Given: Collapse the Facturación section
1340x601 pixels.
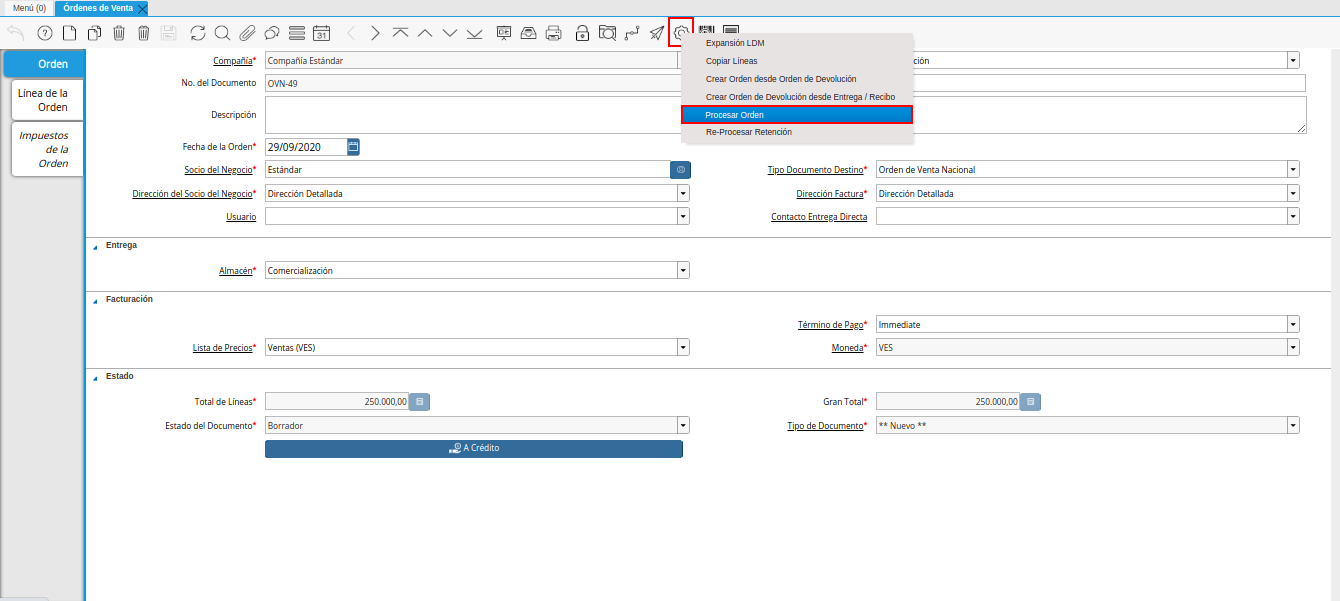Looking at the screenshot, I should (x=96, y=300).
